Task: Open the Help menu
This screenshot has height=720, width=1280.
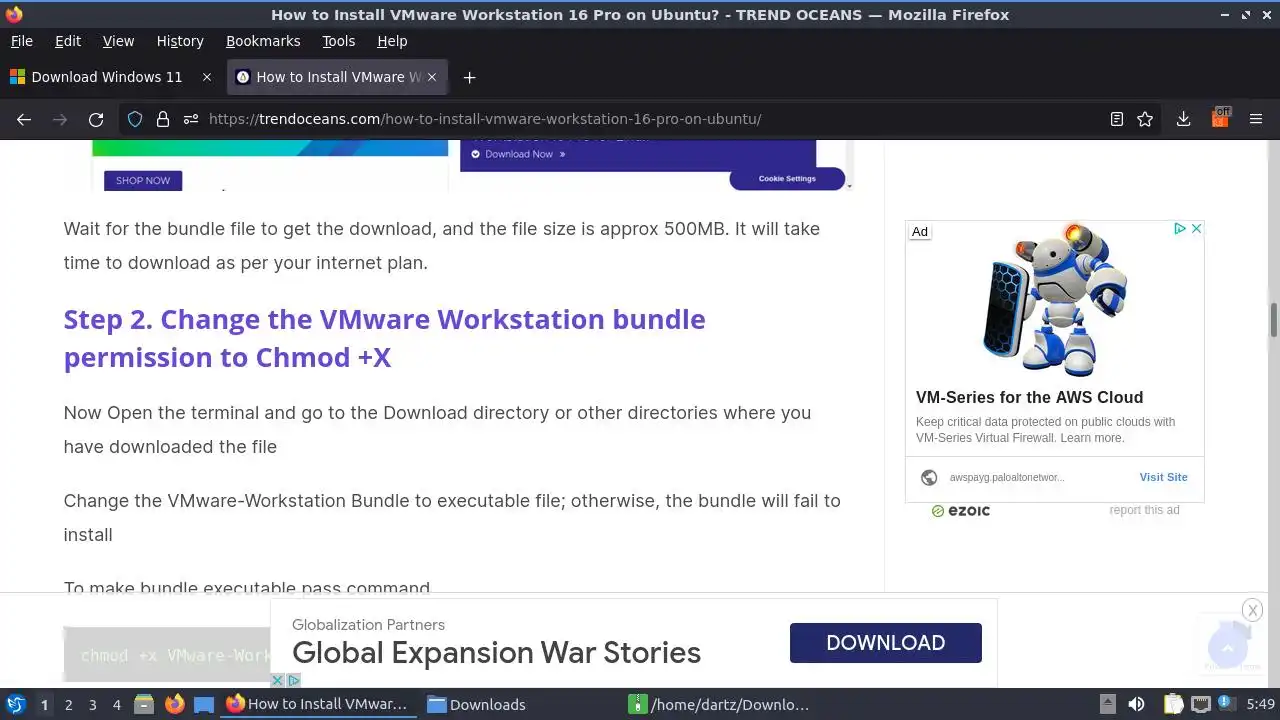Action: point(392,41)
